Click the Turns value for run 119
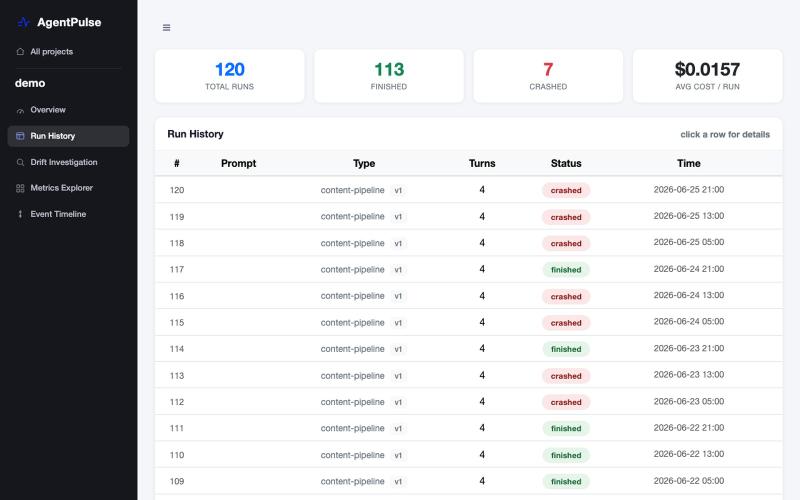 pyautogui.click(x=482, y=216)
